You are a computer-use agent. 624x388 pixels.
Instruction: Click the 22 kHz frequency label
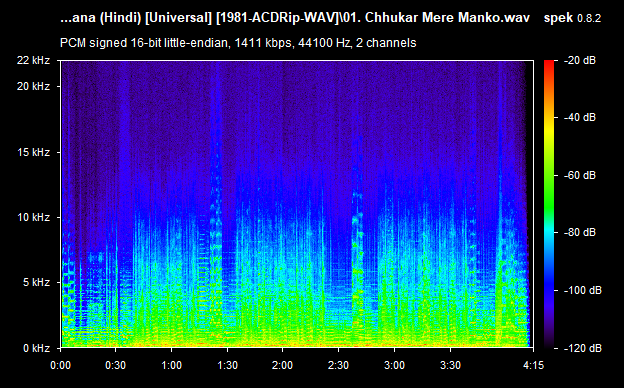click(x=33, y=60)
